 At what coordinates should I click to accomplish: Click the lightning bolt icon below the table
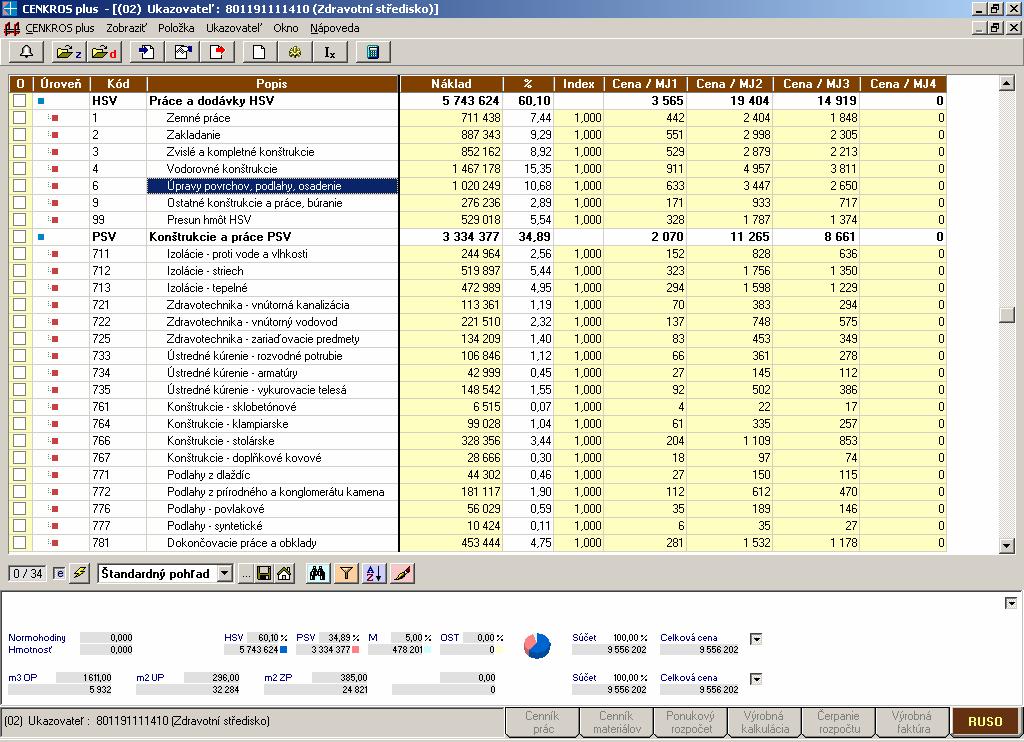tap(80, 573)
